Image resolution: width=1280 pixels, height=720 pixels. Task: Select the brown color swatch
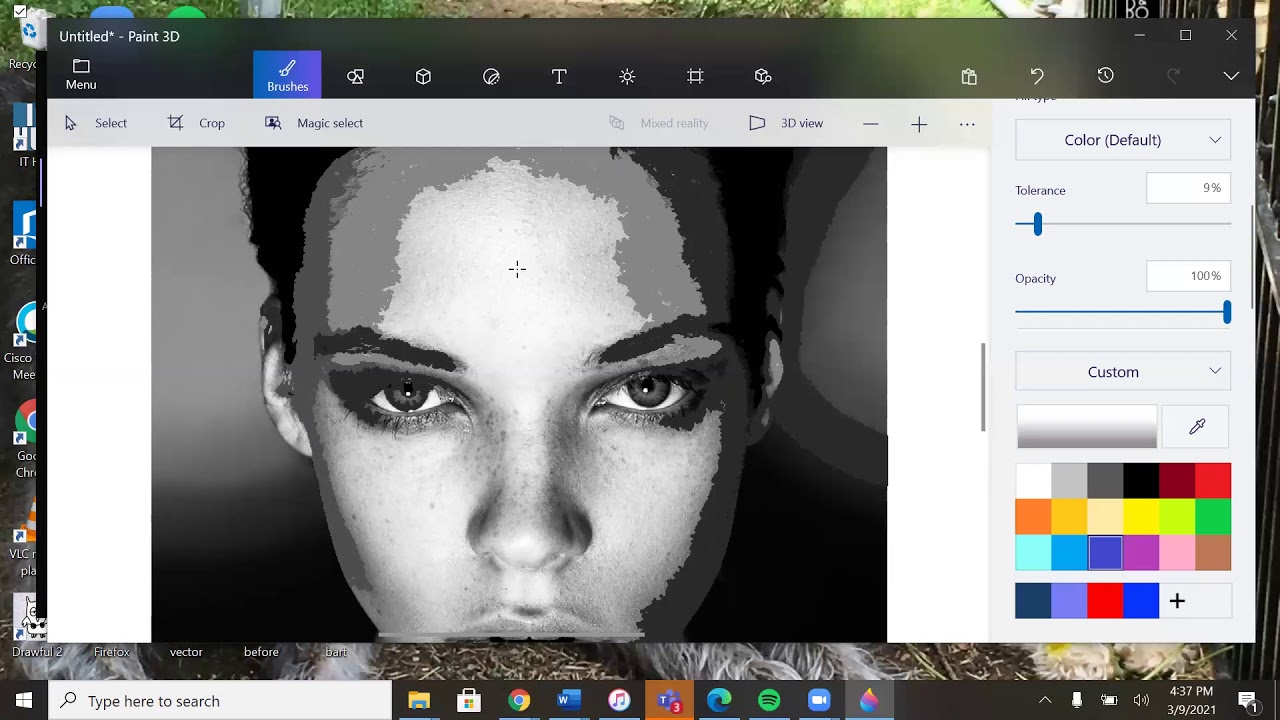tap(1213, 553)
